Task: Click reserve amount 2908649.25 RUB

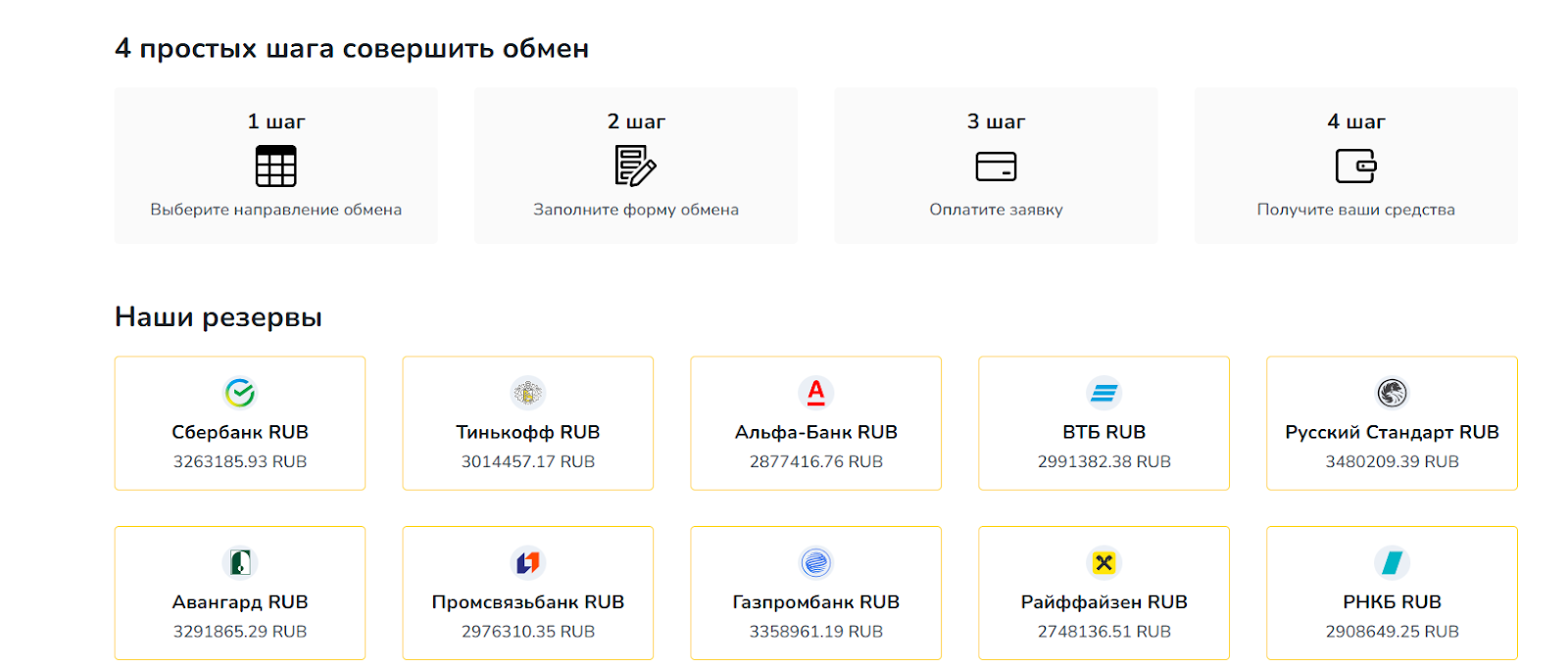Action: point(1393,632)
